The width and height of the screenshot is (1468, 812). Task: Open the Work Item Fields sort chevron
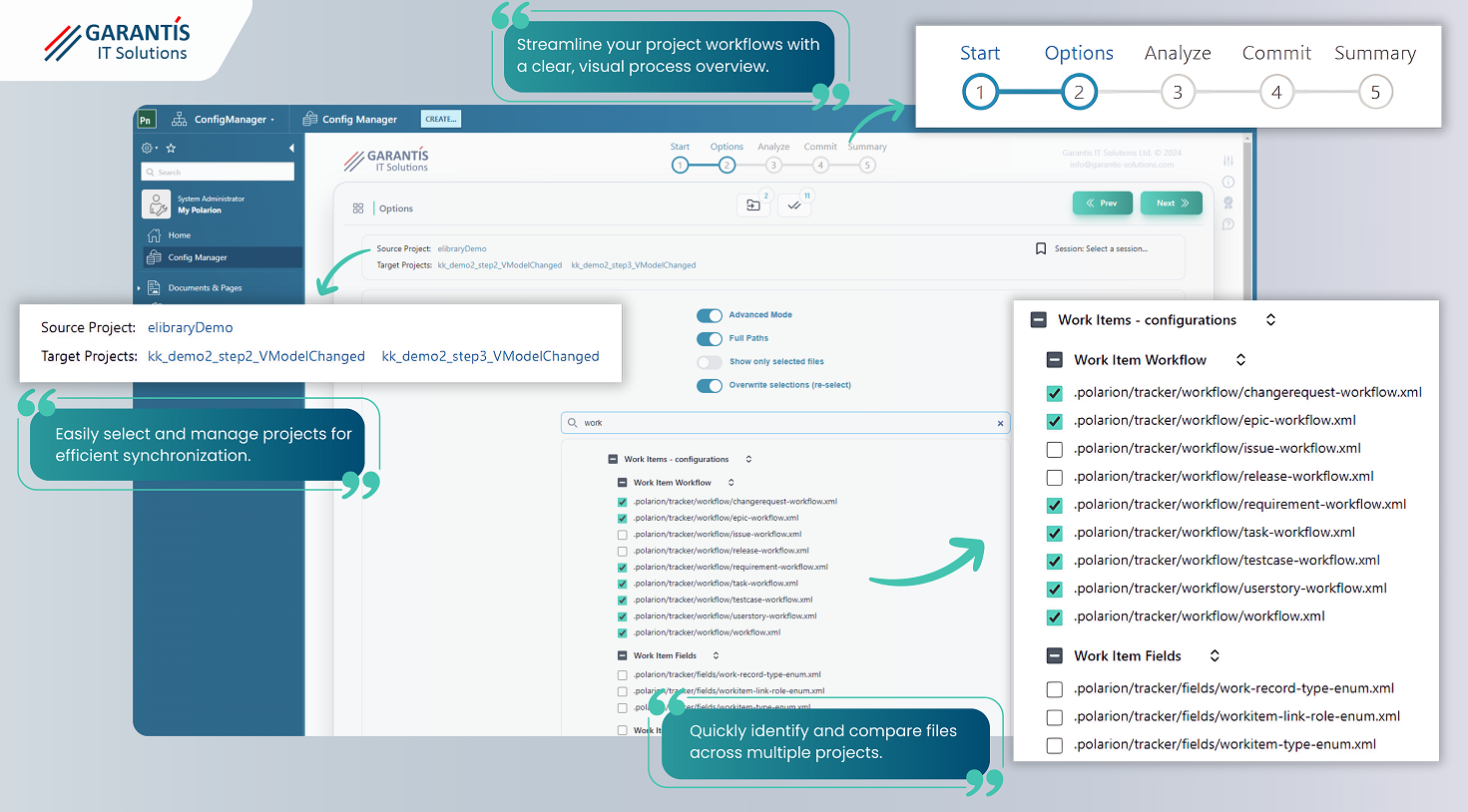(1214, 655)
